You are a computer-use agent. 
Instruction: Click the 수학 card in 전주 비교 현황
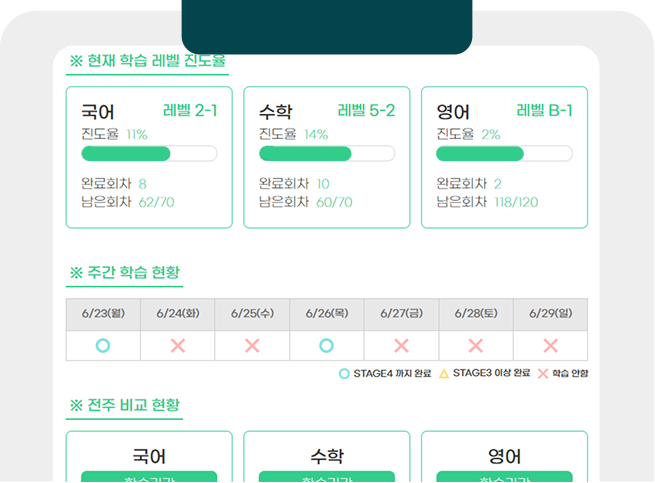click(x=327, y=457)
